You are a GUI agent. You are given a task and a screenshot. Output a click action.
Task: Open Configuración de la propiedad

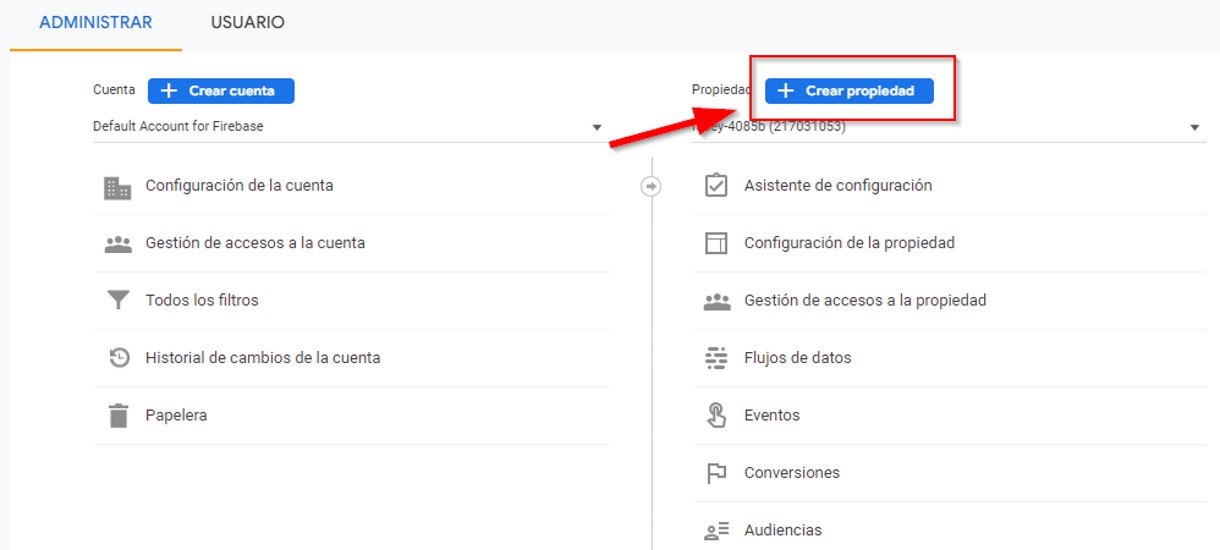849,243
